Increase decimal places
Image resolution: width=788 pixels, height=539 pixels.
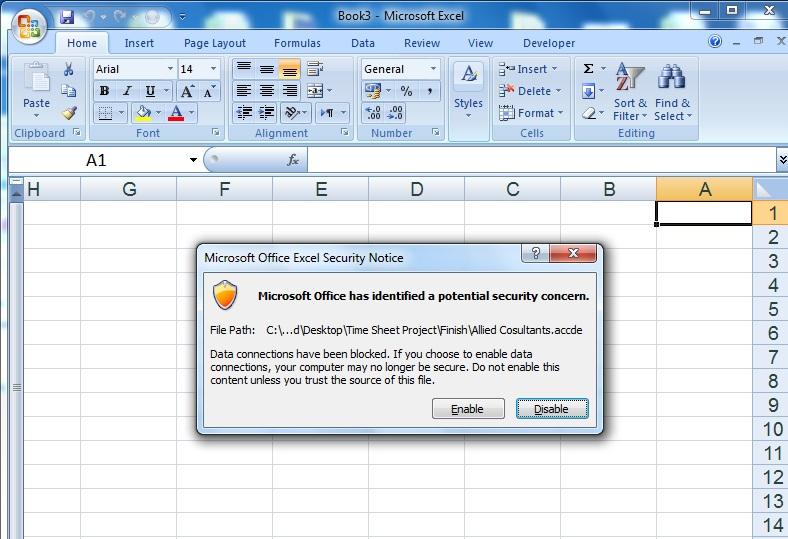373,113
